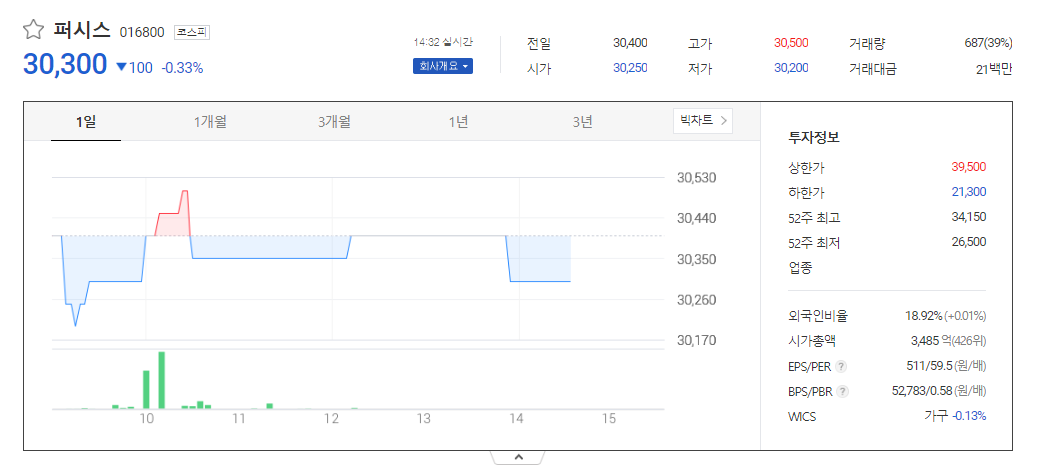
Task: Show the 1년 chart tab
Action: coord(459,121)
